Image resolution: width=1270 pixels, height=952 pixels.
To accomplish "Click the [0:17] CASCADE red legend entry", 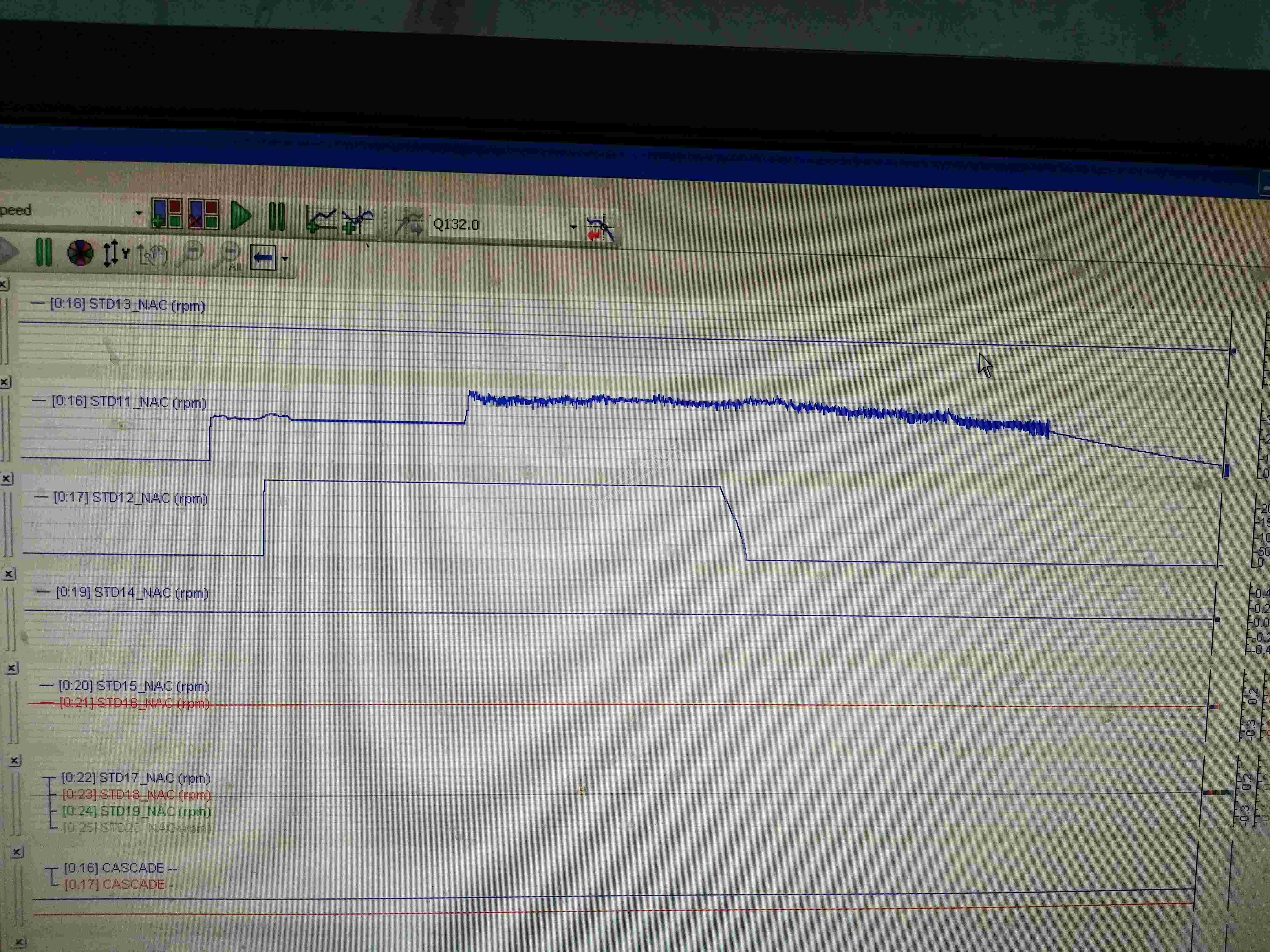I will (x=114, y=884).
